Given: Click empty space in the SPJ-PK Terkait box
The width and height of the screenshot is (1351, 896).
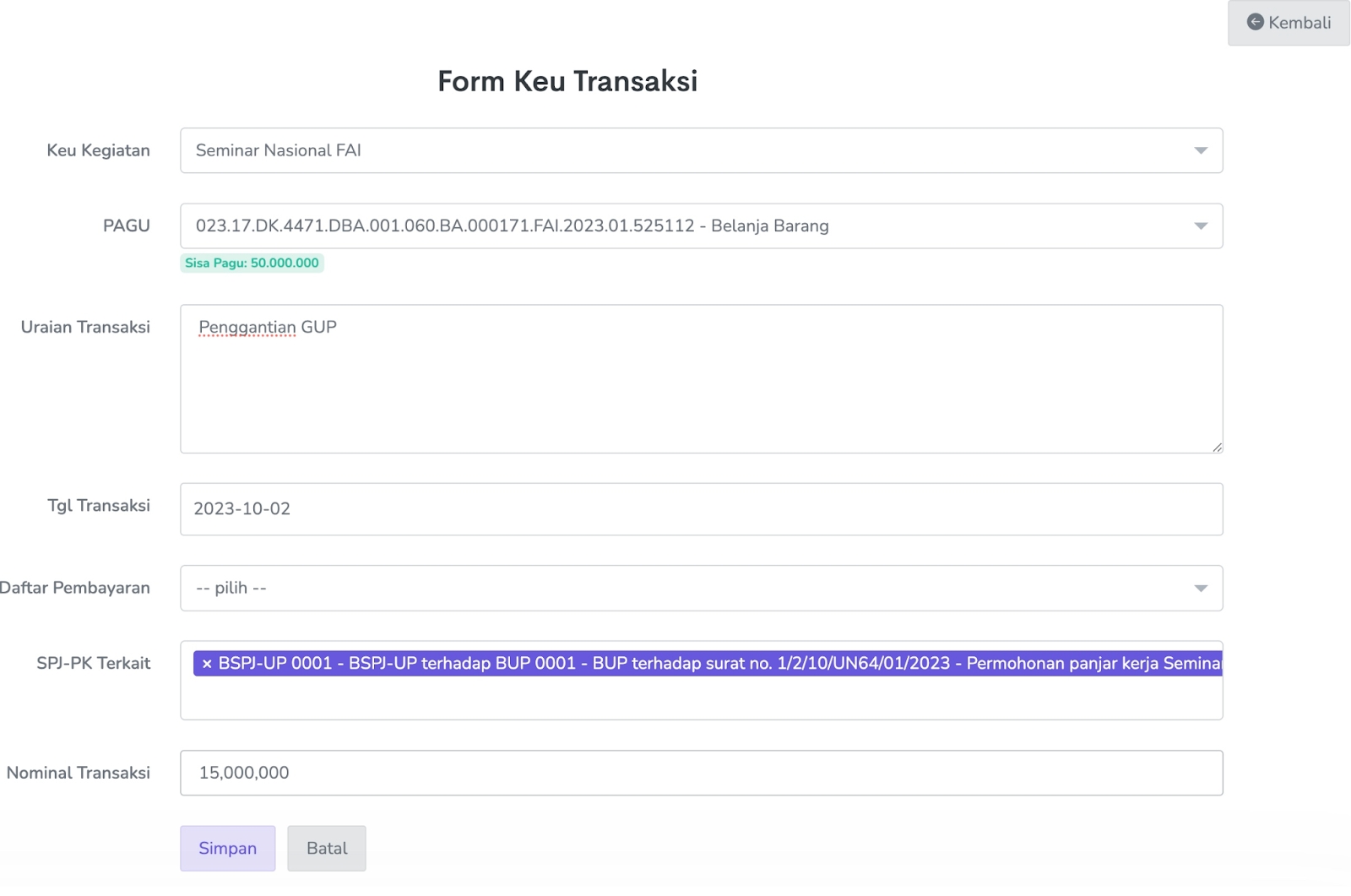Looking at the screenshot, I should (x=701, y=699).
